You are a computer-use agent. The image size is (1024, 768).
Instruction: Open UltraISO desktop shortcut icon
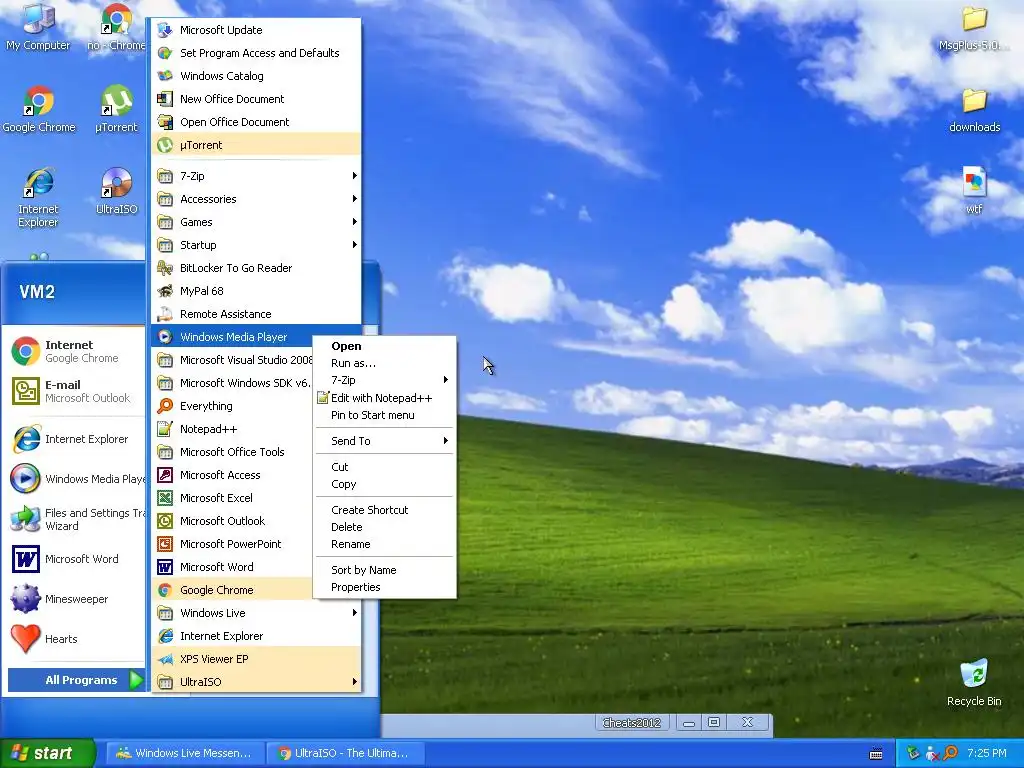coord(116,191)
